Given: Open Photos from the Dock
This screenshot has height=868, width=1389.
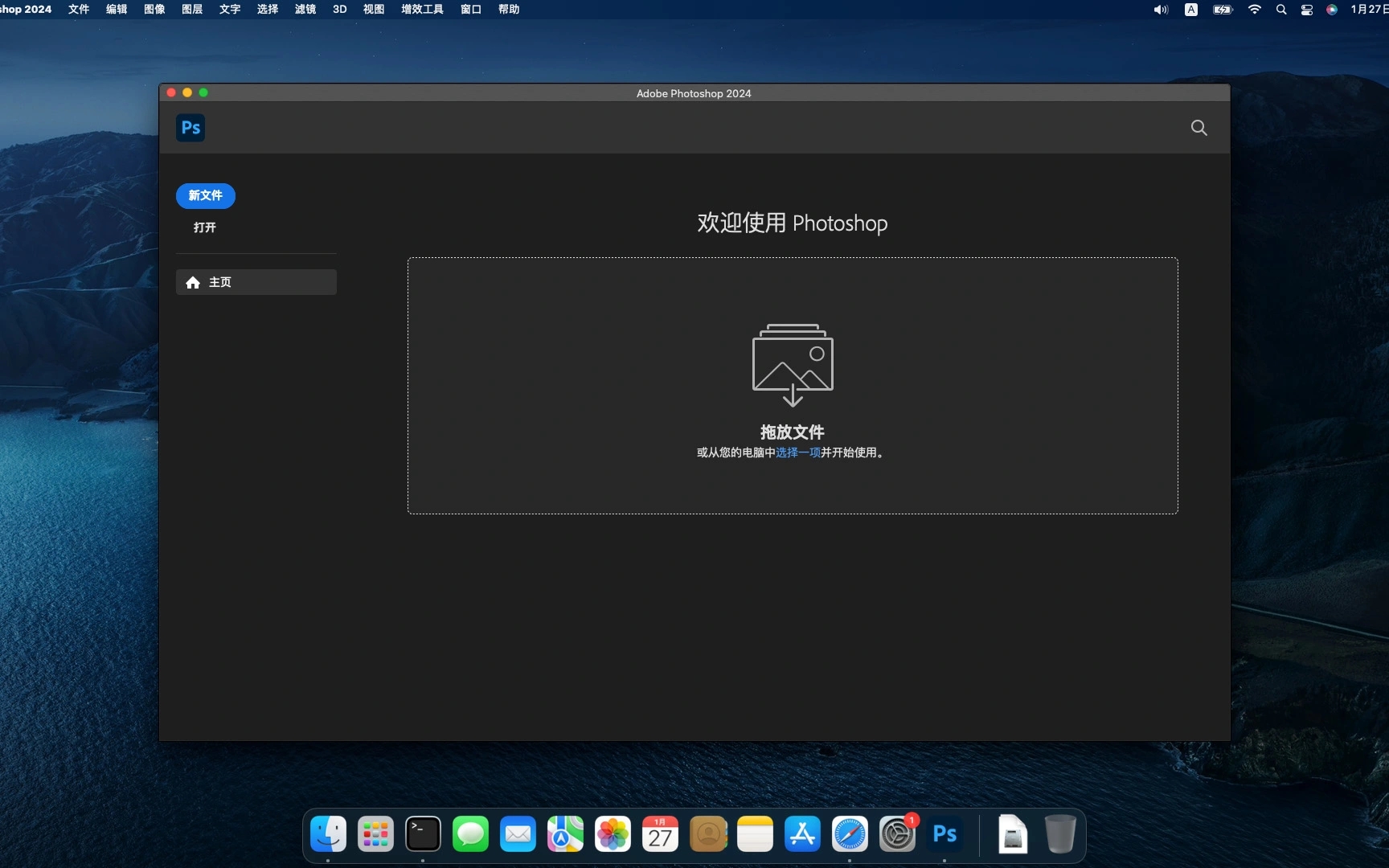Looking at the screenshot, I should [613, 834].
